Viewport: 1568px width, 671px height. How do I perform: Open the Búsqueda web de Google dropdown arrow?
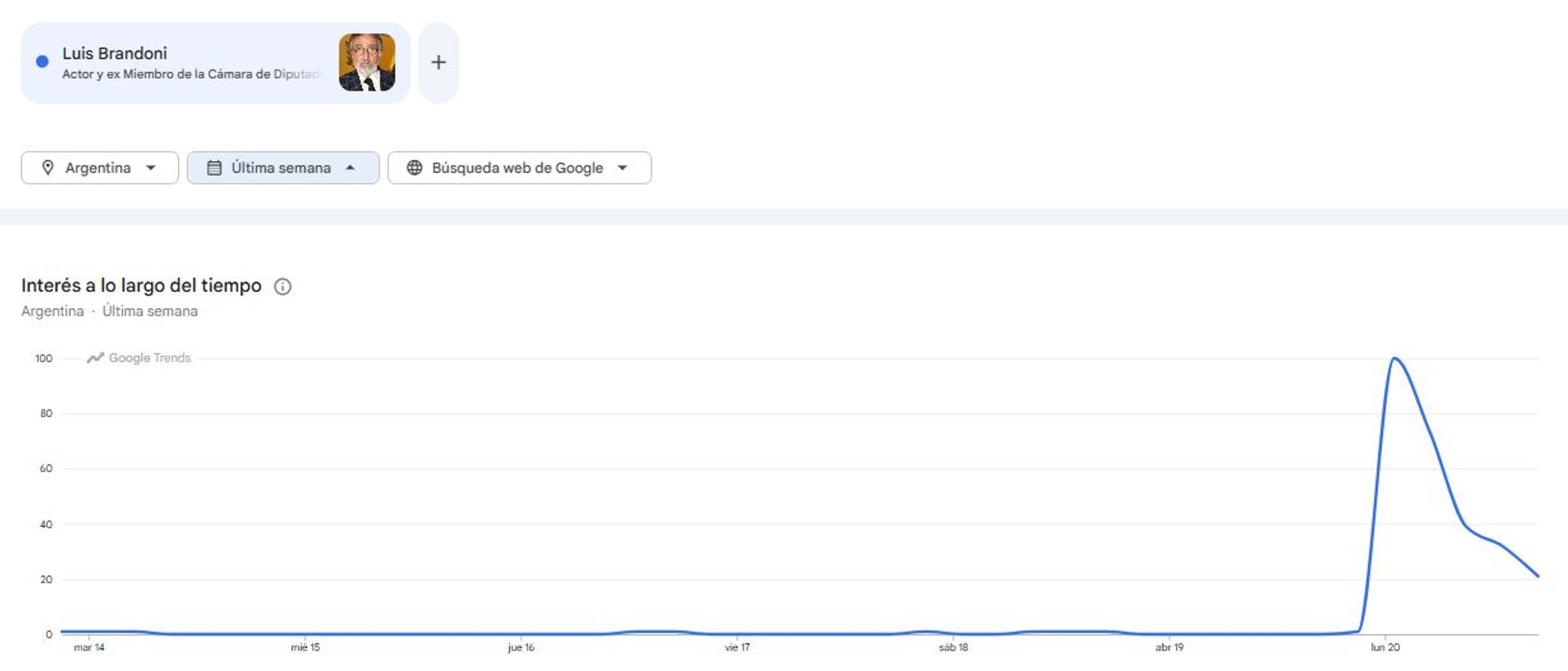tap(623, 168)
